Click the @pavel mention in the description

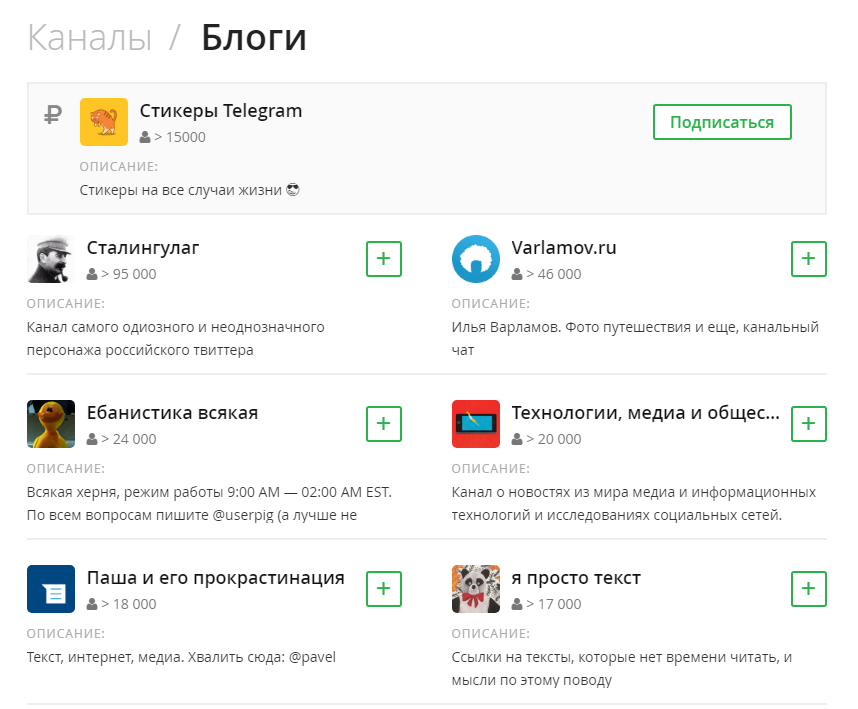click(x=314, y=656)
